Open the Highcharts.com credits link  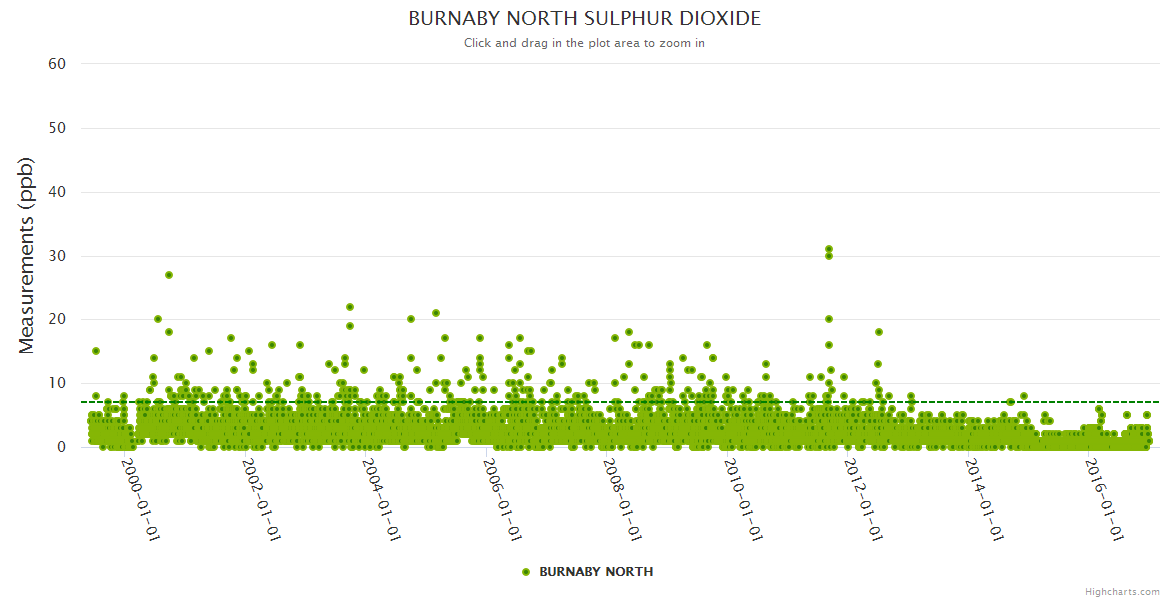pos(1122,591)
